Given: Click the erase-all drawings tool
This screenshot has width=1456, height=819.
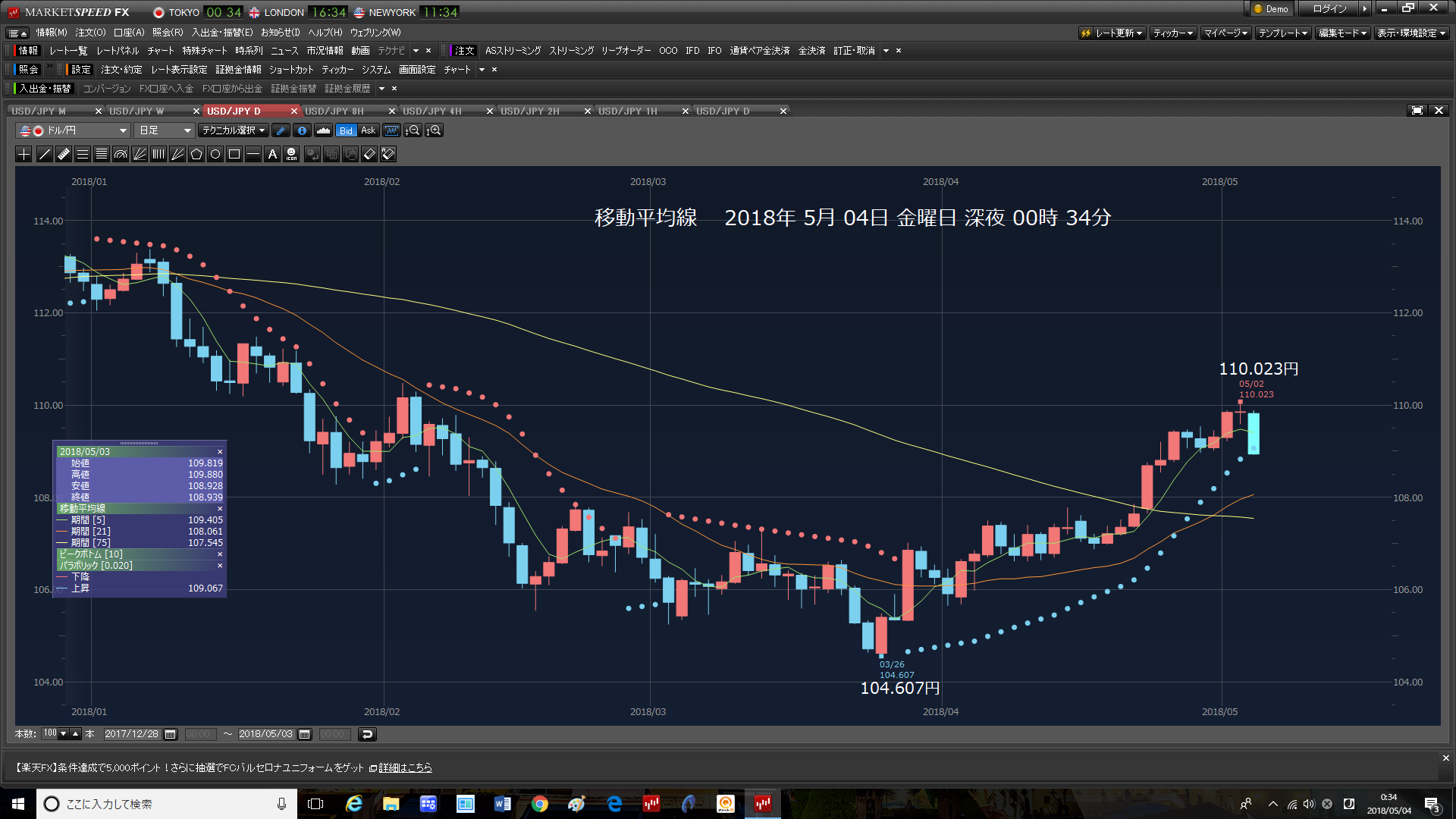Looking at the screenshot, I should [388, 155].
